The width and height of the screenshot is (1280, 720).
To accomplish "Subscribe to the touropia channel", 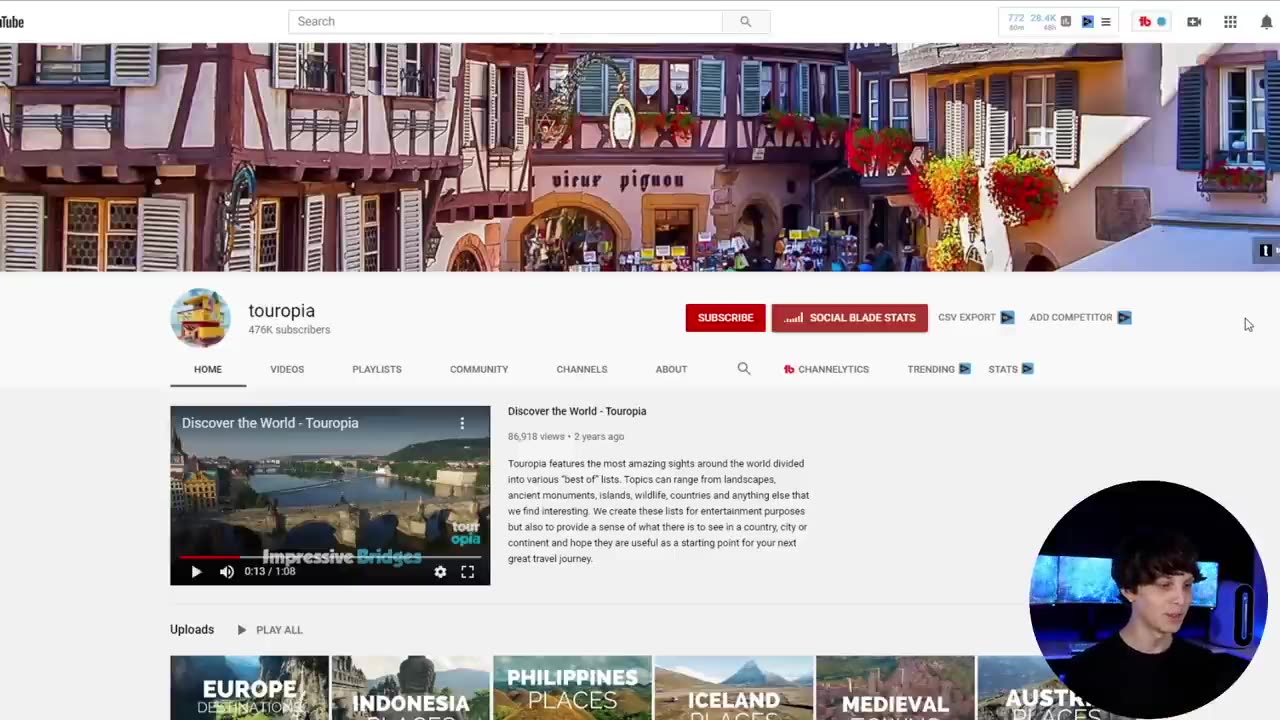I will (x=725, y=318).
